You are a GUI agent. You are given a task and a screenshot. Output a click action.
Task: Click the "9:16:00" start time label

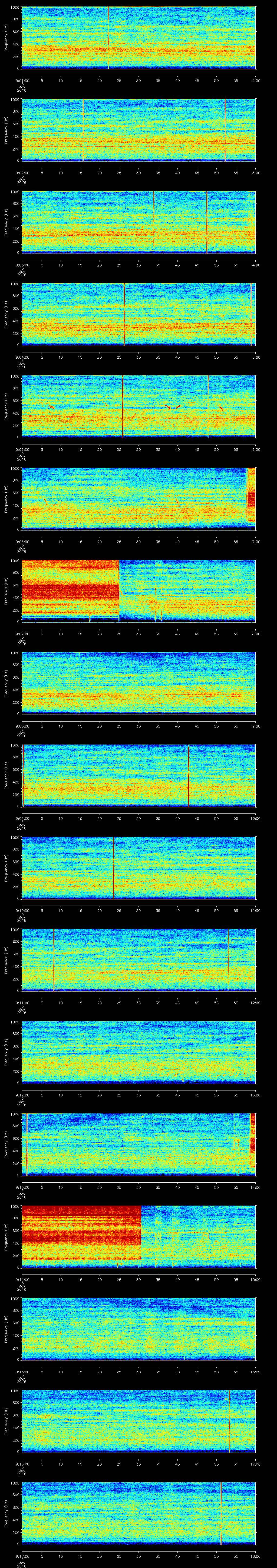pyautogui.click(x=22, y=1463)
